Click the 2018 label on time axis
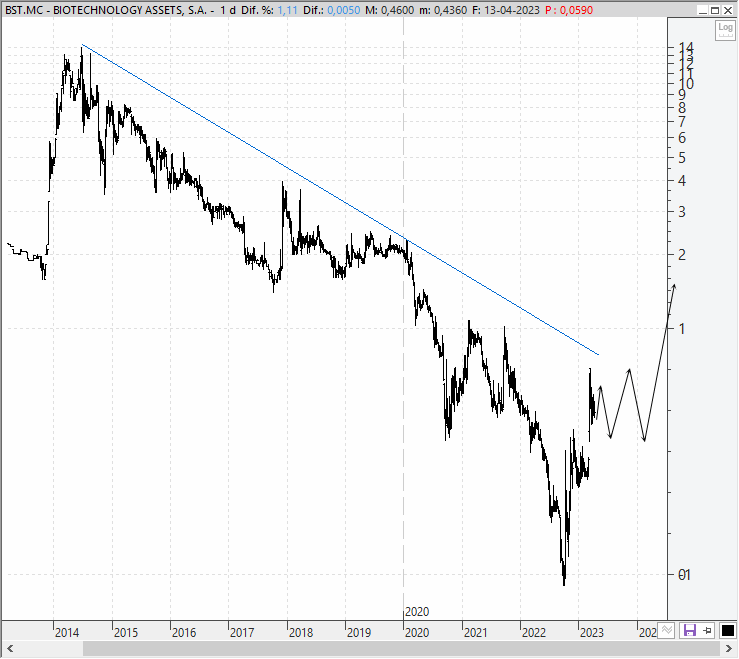The image size is (739, 659). point(301,633)
